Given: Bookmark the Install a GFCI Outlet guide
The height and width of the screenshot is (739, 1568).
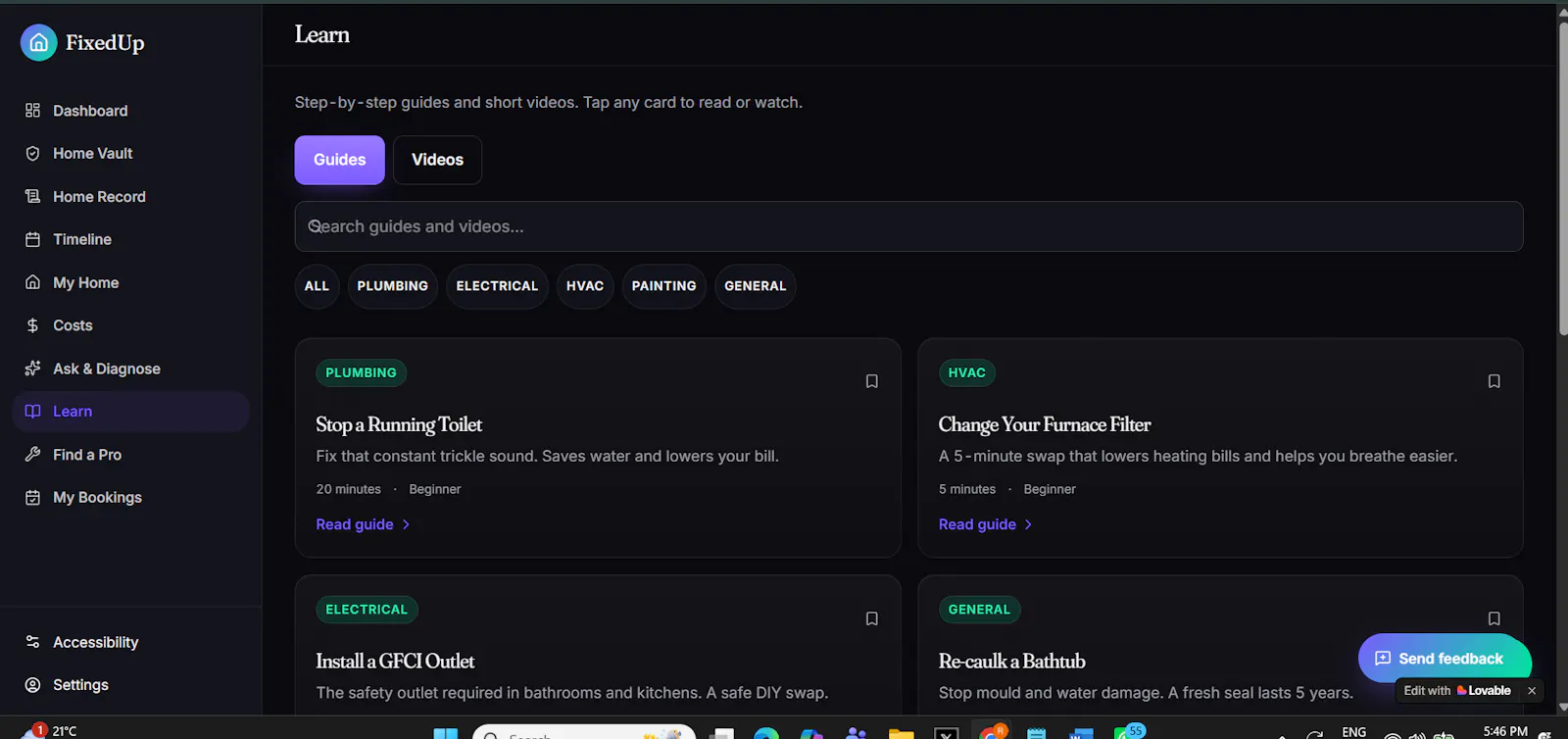Looking at the screenshot, I should 871,618.
